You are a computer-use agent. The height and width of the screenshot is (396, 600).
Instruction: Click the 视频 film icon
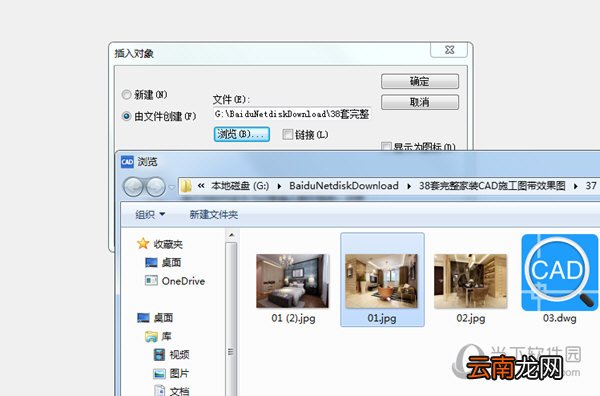tap(159, 355)
